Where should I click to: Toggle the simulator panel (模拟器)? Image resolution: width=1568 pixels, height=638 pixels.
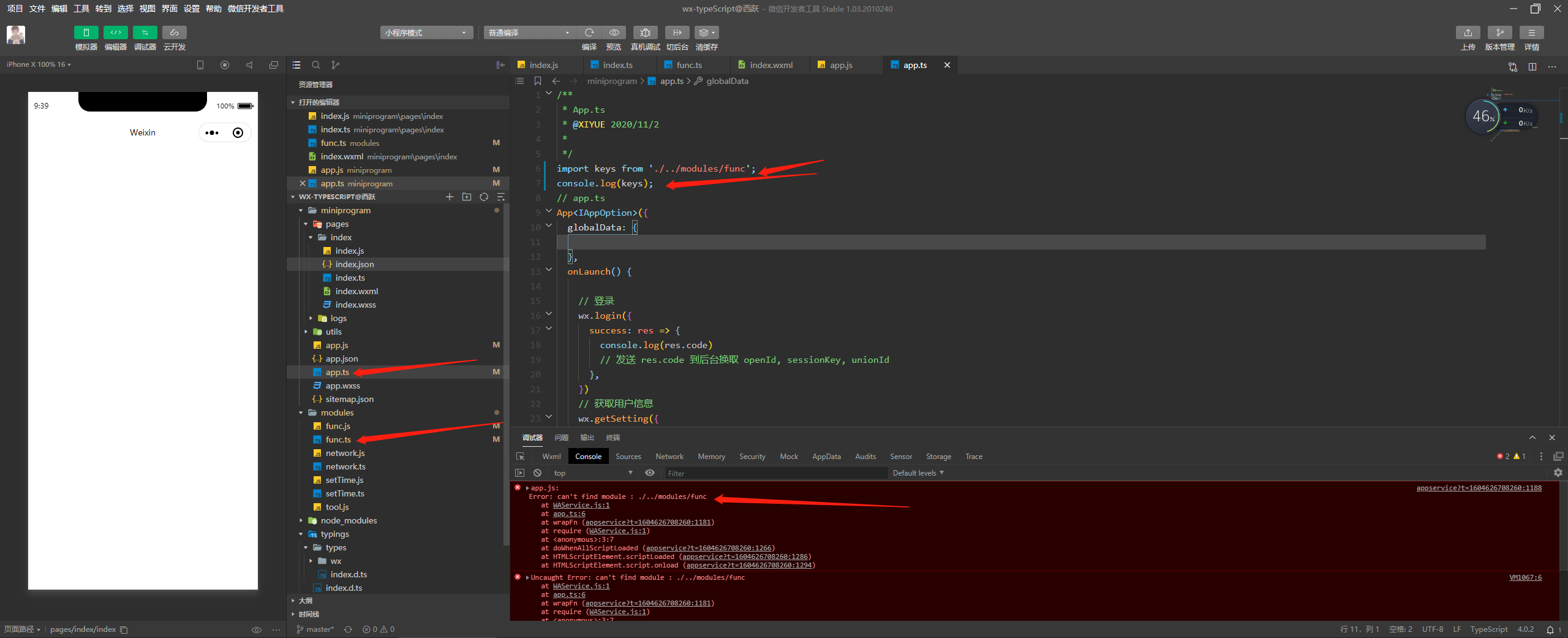pos(86,32)
